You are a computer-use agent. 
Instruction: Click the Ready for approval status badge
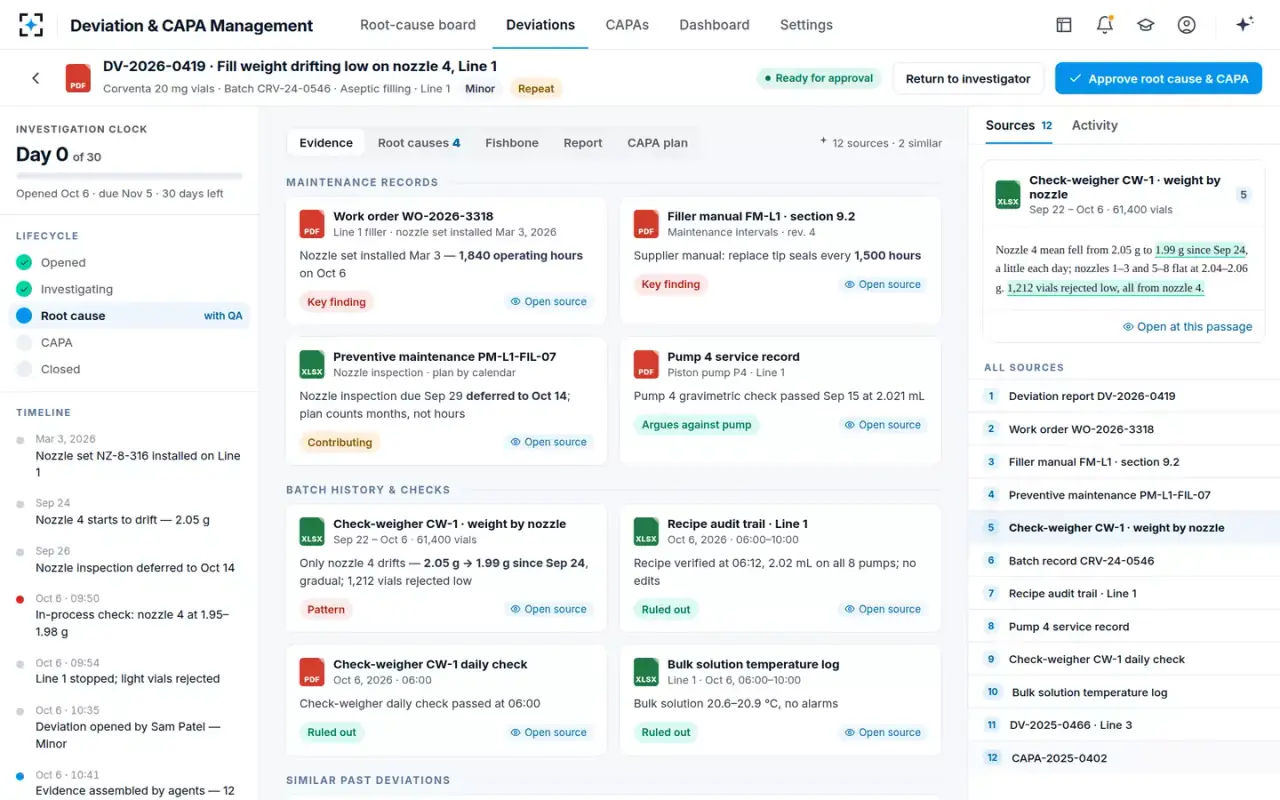tap(818, 78)
